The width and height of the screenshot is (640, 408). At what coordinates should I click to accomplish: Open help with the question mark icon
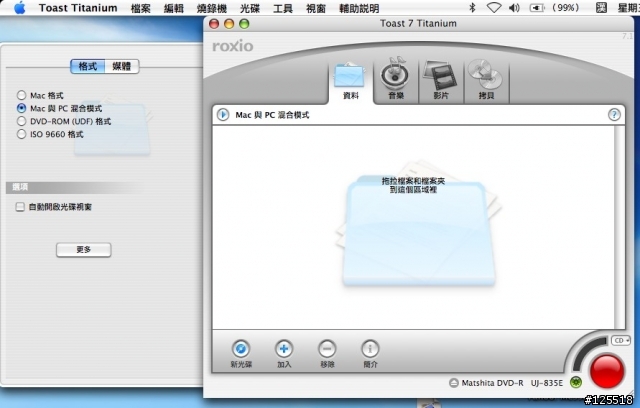pyautogui.click(x=614, y=115)
